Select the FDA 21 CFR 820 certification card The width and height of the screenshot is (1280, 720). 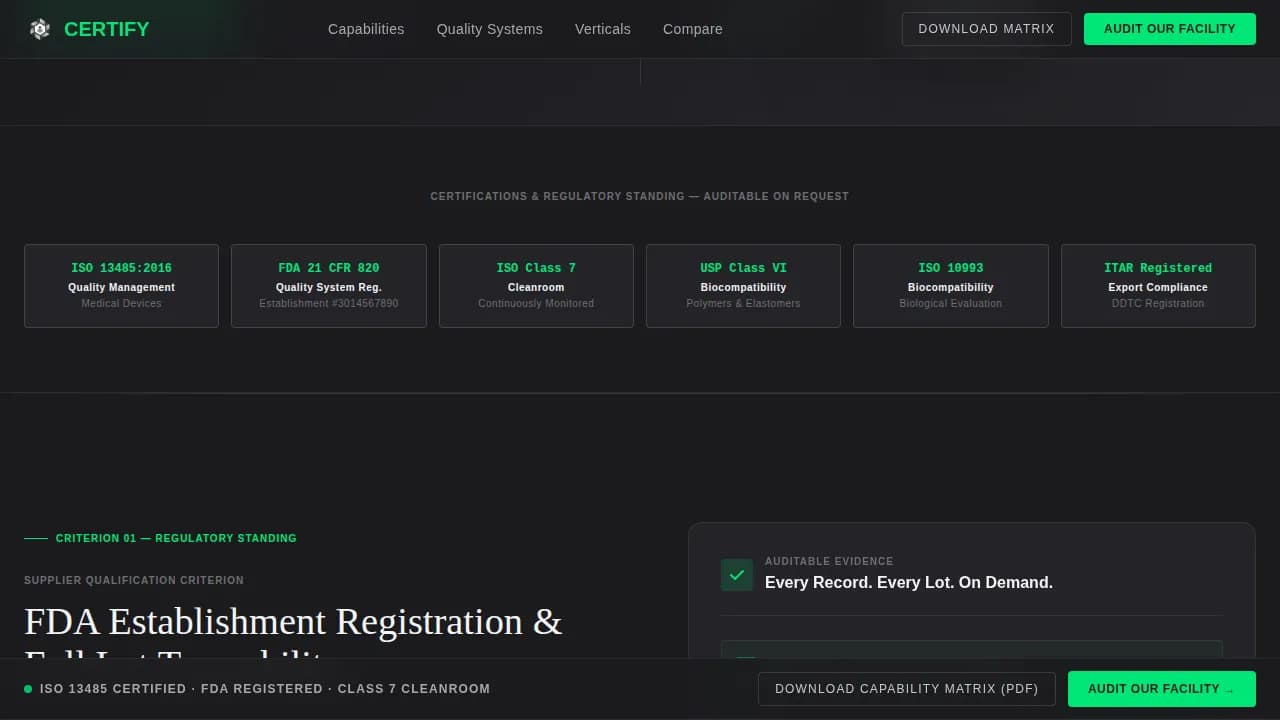click(328, 285)
